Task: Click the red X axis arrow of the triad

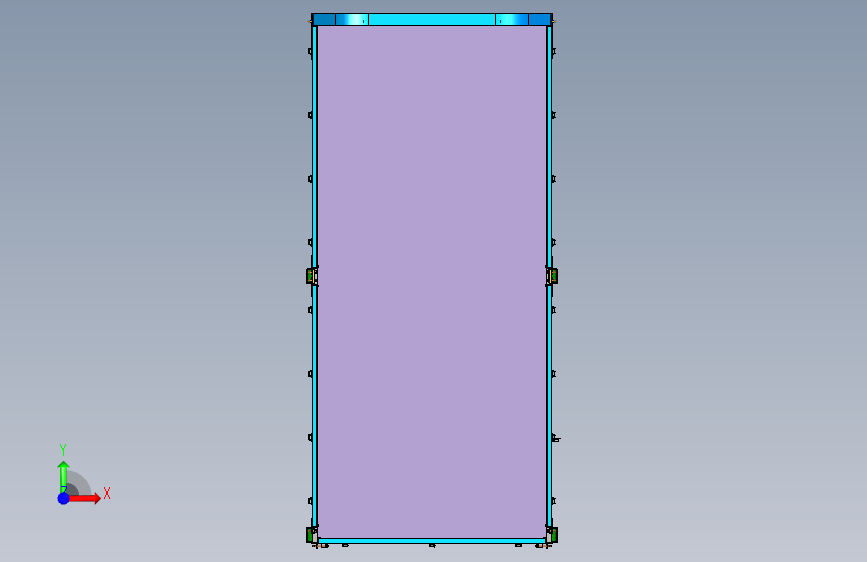Action: point(85,498)
